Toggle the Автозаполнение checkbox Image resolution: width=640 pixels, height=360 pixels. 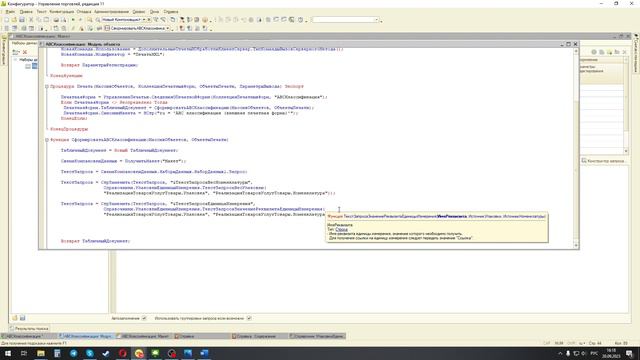[x=144, y=318]
